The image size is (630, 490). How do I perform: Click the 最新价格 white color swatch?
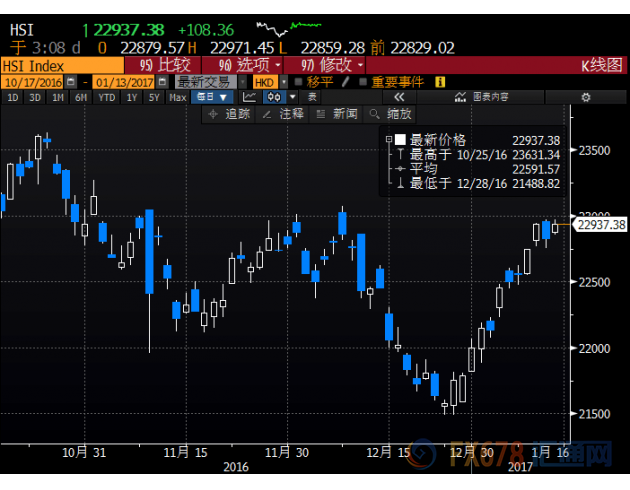[400, 141]
